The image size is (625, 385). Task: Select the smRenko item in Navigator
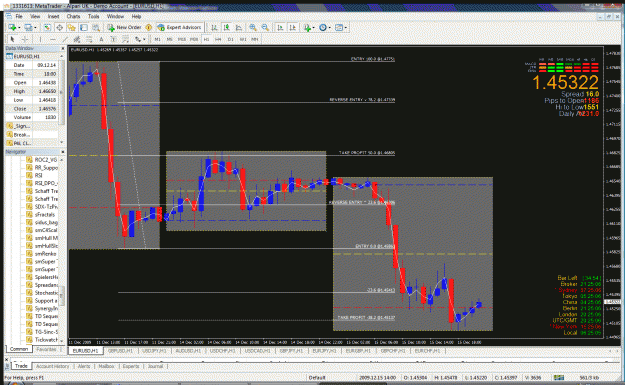[45, 253]
